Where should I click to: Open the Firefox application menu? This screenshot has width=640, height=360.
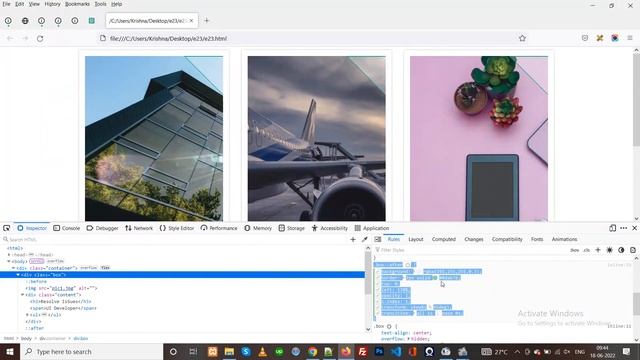(630, 38)
